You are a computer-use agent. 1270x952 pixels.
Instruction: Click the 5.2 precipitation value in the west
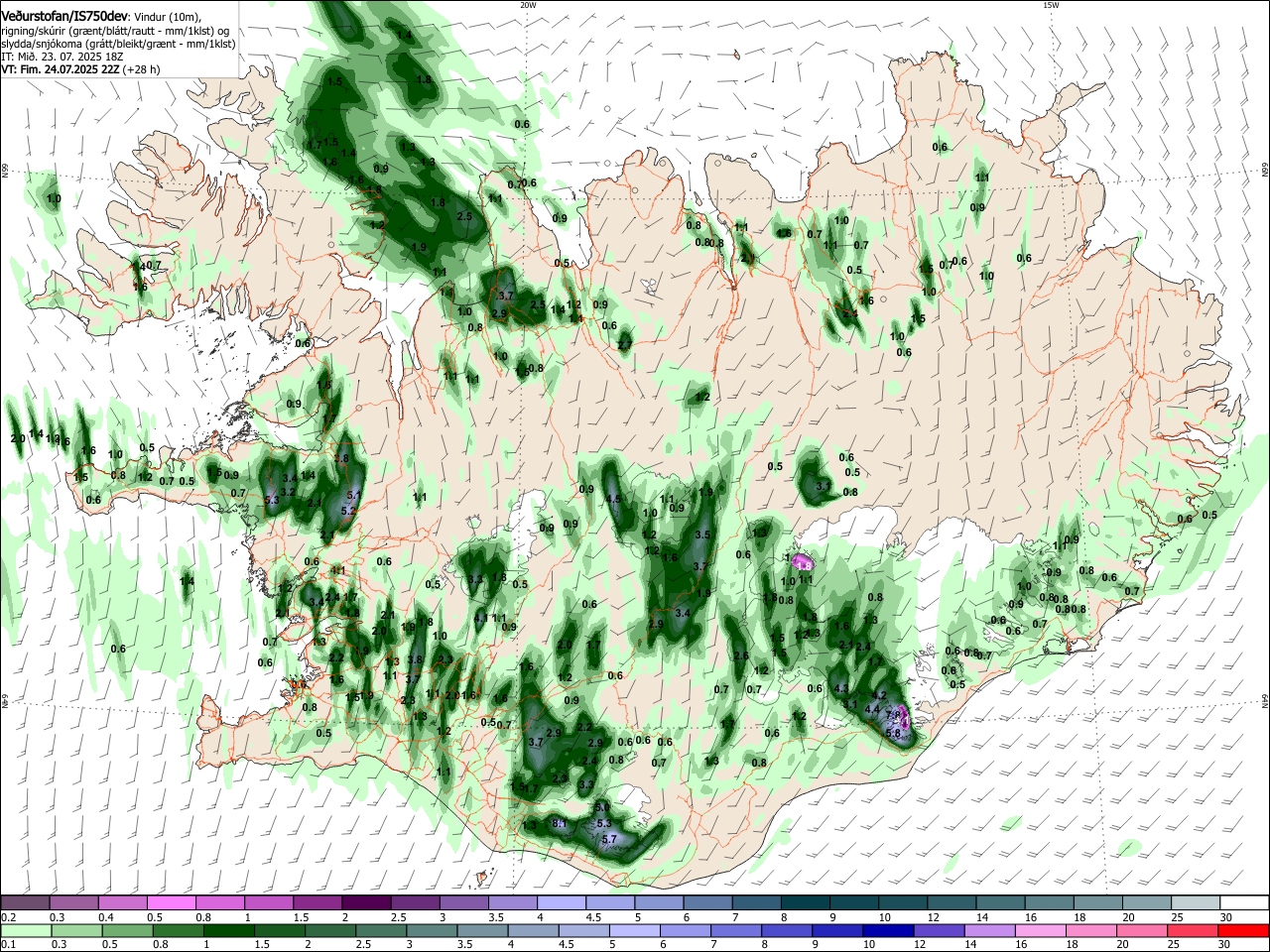(347, 511)
